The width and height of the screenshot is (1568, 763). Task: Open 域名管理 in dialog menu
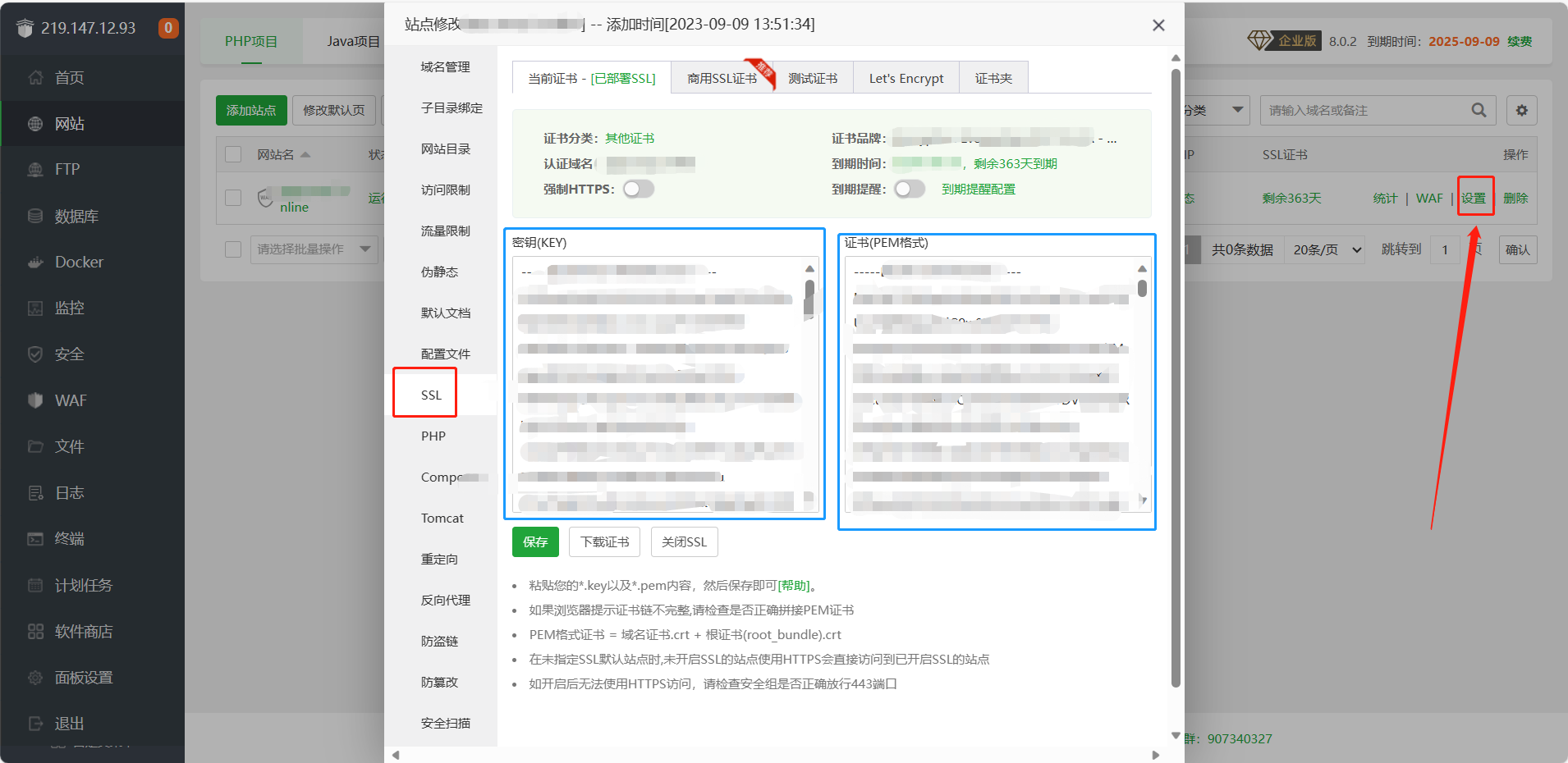pos(445,66)
